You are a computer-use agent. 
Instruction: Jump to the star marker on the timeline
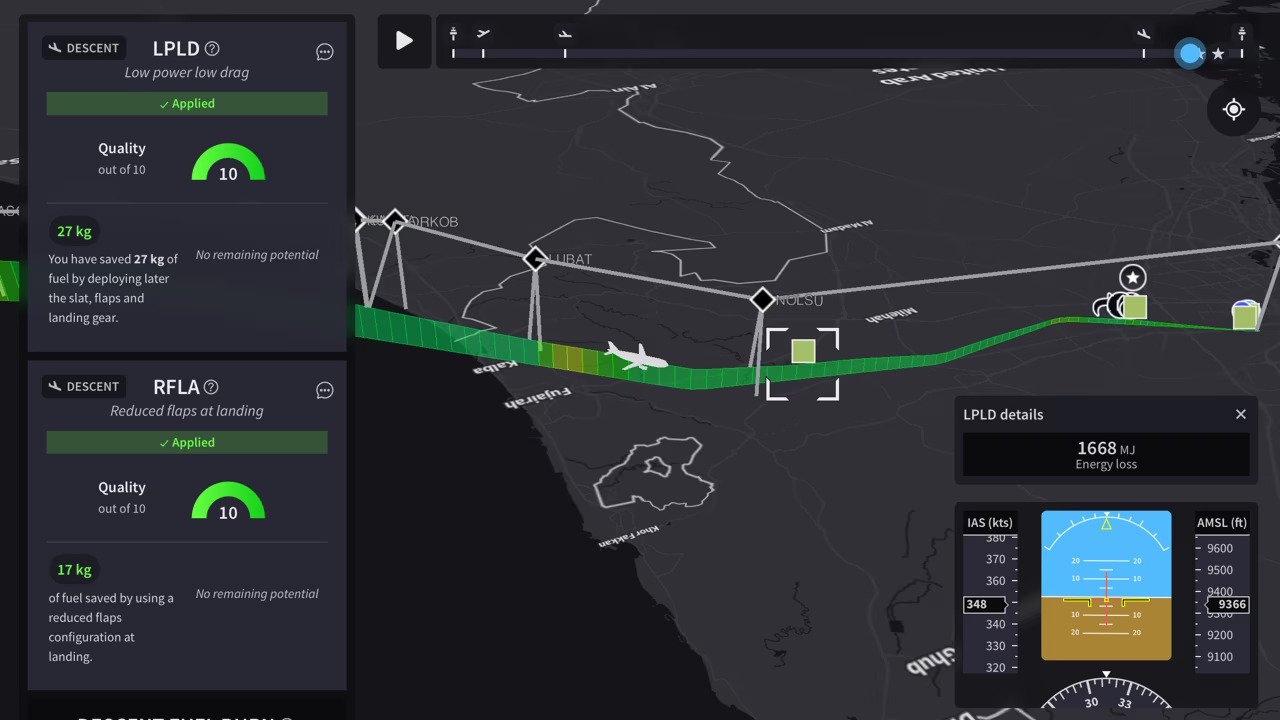(1218, 54)
